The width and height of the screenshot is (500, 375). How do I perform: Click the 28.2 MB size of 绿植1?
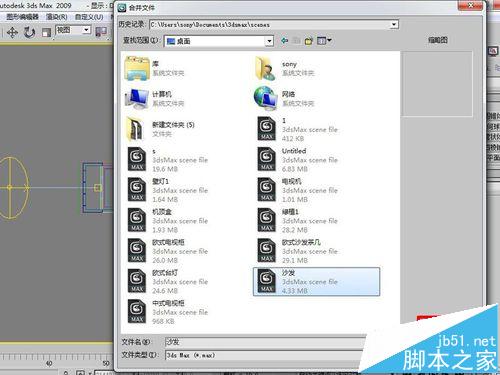pos(295,230)
